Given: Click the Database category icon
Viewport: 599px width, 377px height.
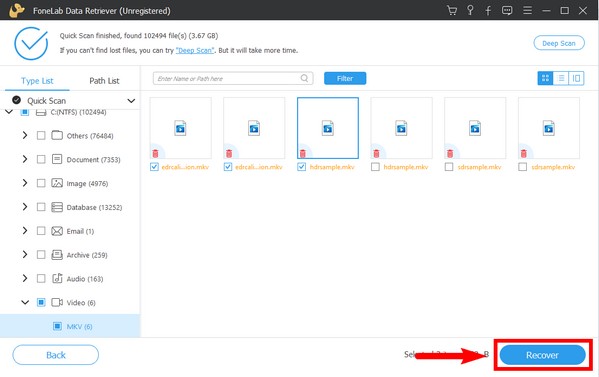Looking at the screenshot, I should click(x=57, y=207).
